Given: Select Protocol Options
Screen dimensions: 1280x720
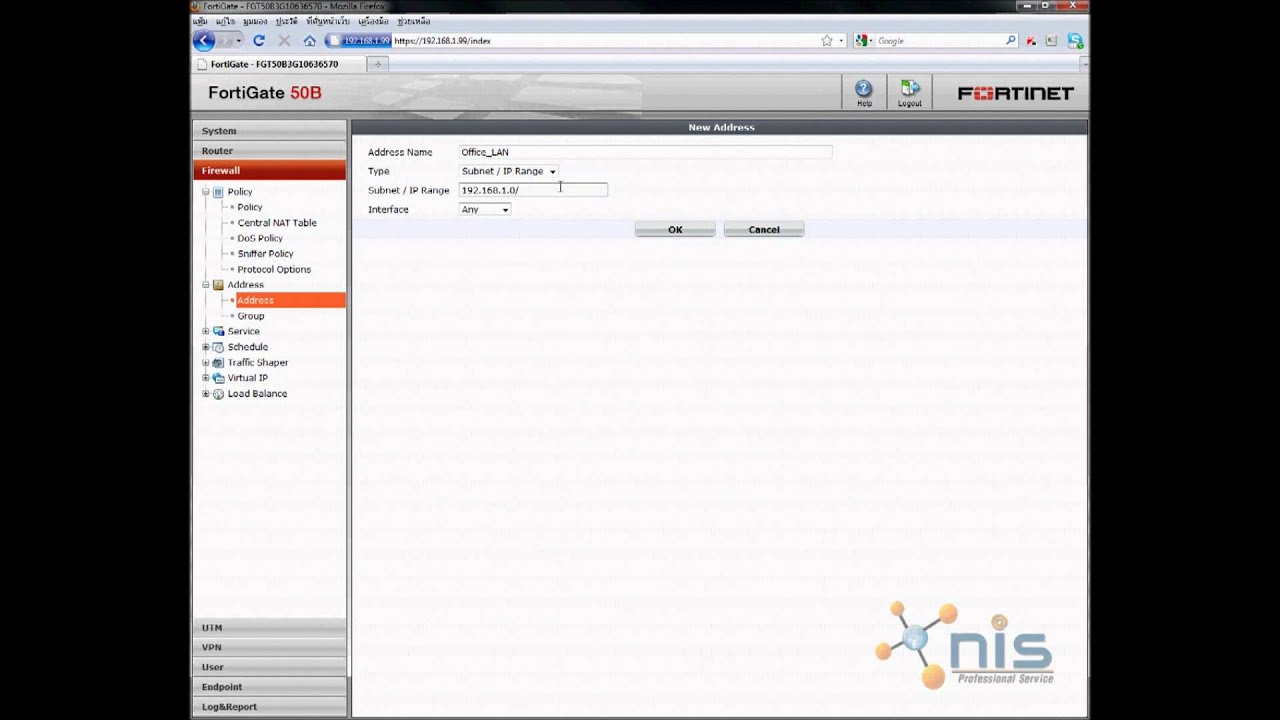Looking at the screenshot, I should [274, 269].
